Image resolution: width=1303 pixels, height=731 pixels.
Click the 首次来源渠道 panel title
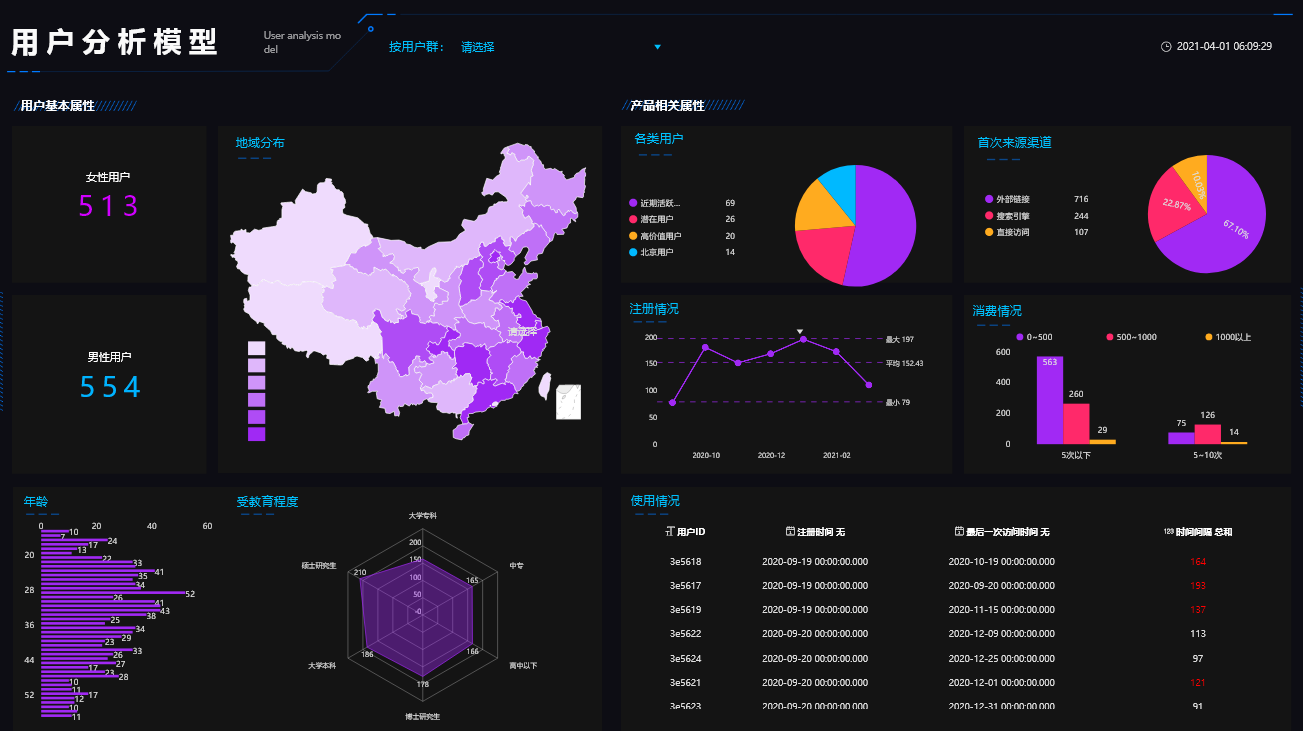1014,143
